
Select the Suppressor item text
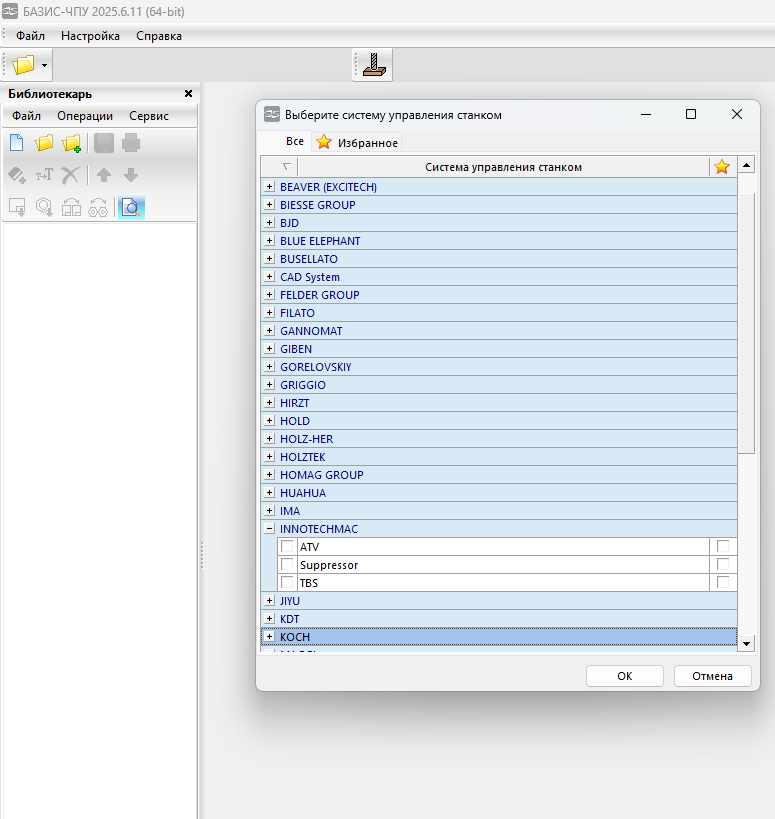pos(329,565)
